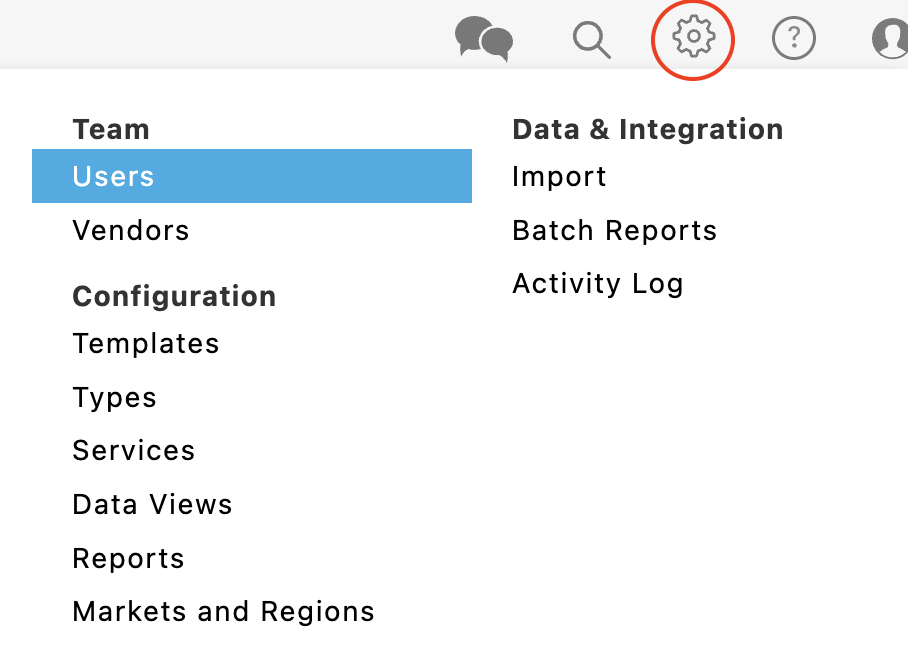Go to Templates under Configuration
908x656 pixels.
click(146, 343)
